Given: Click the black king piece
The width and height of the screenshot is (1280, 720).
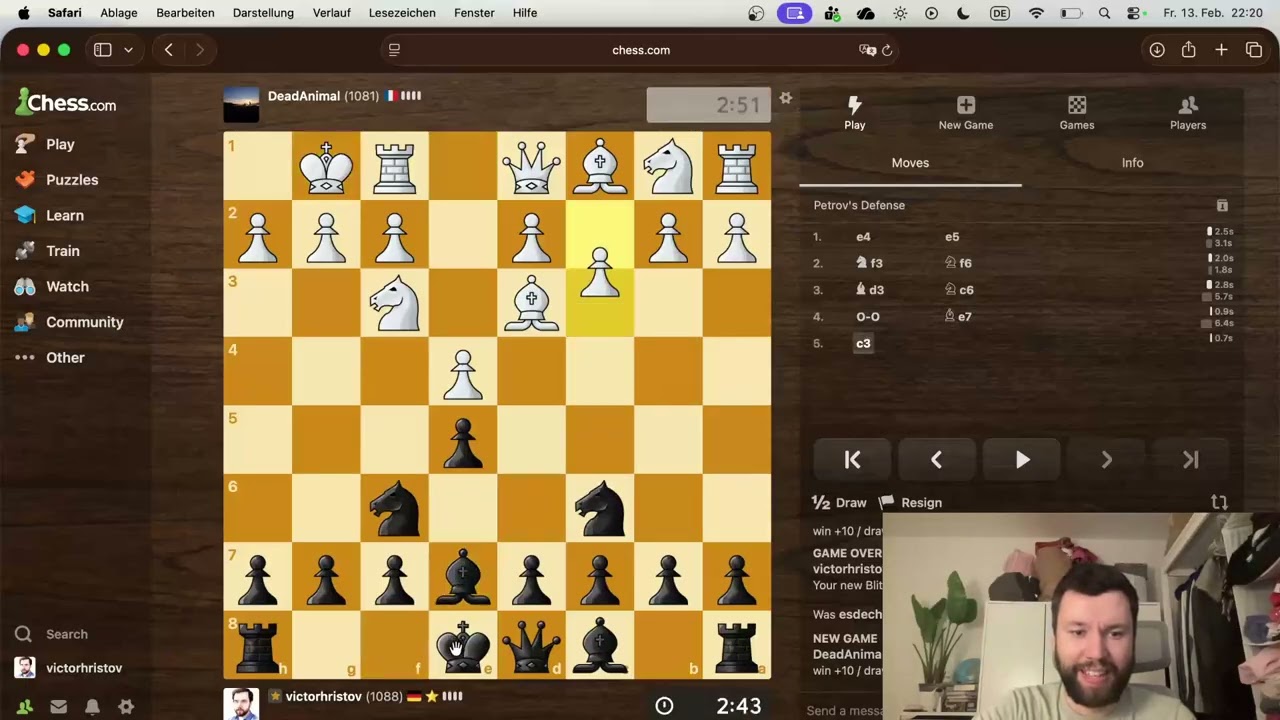Looking at the screenshot, I should 463,645.
